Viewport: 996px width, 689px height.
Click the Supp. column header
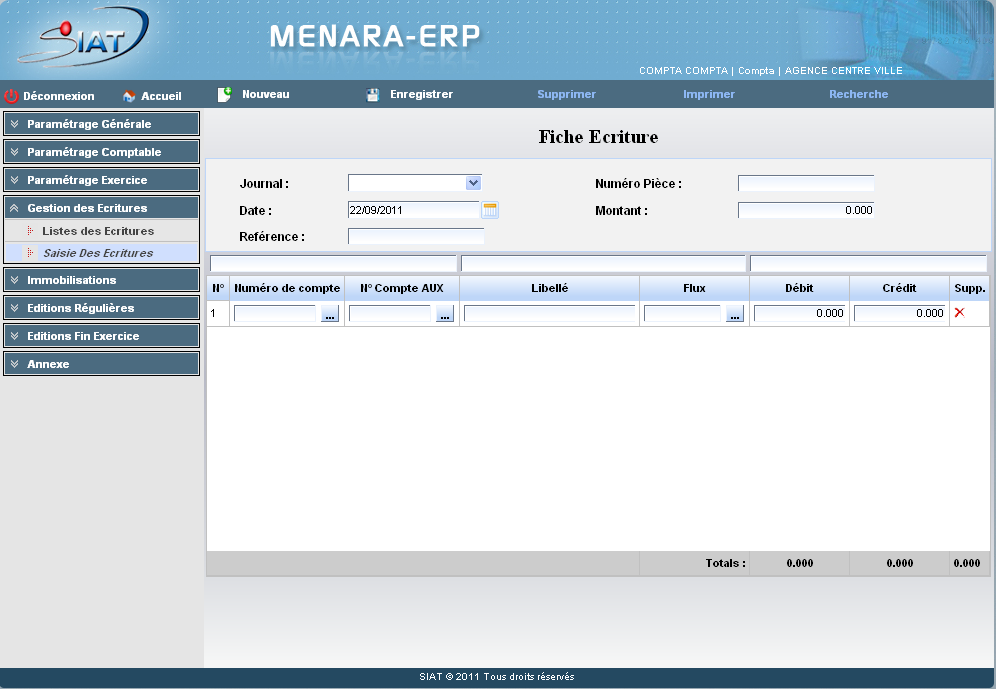970,288
